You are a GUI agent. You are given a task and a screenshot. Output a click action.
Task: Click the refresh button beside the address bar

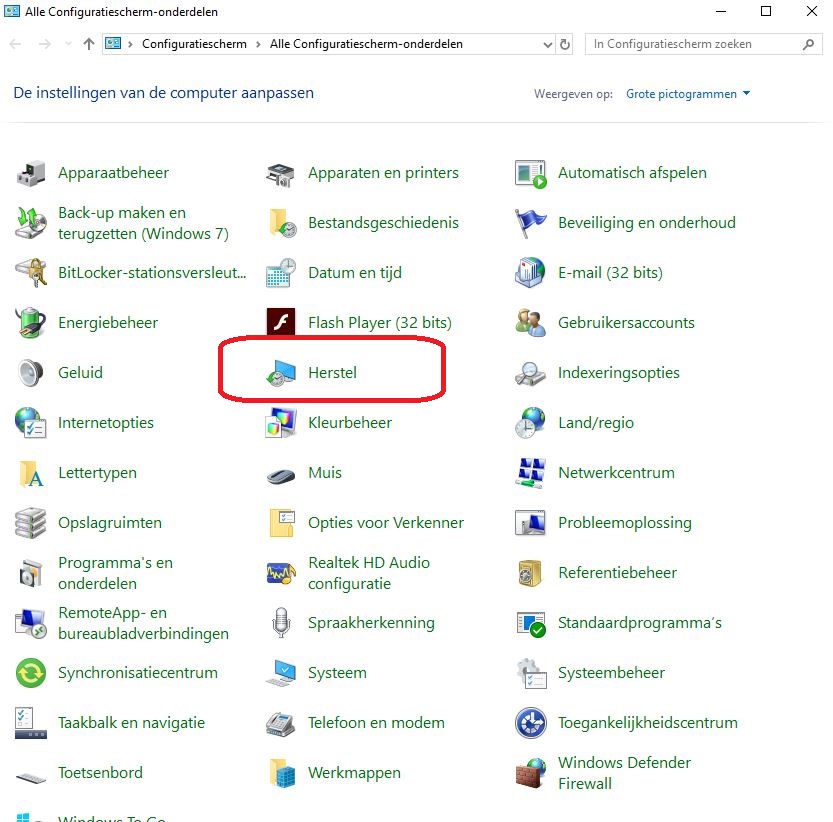pyautogui.click(x=565, y=45)
